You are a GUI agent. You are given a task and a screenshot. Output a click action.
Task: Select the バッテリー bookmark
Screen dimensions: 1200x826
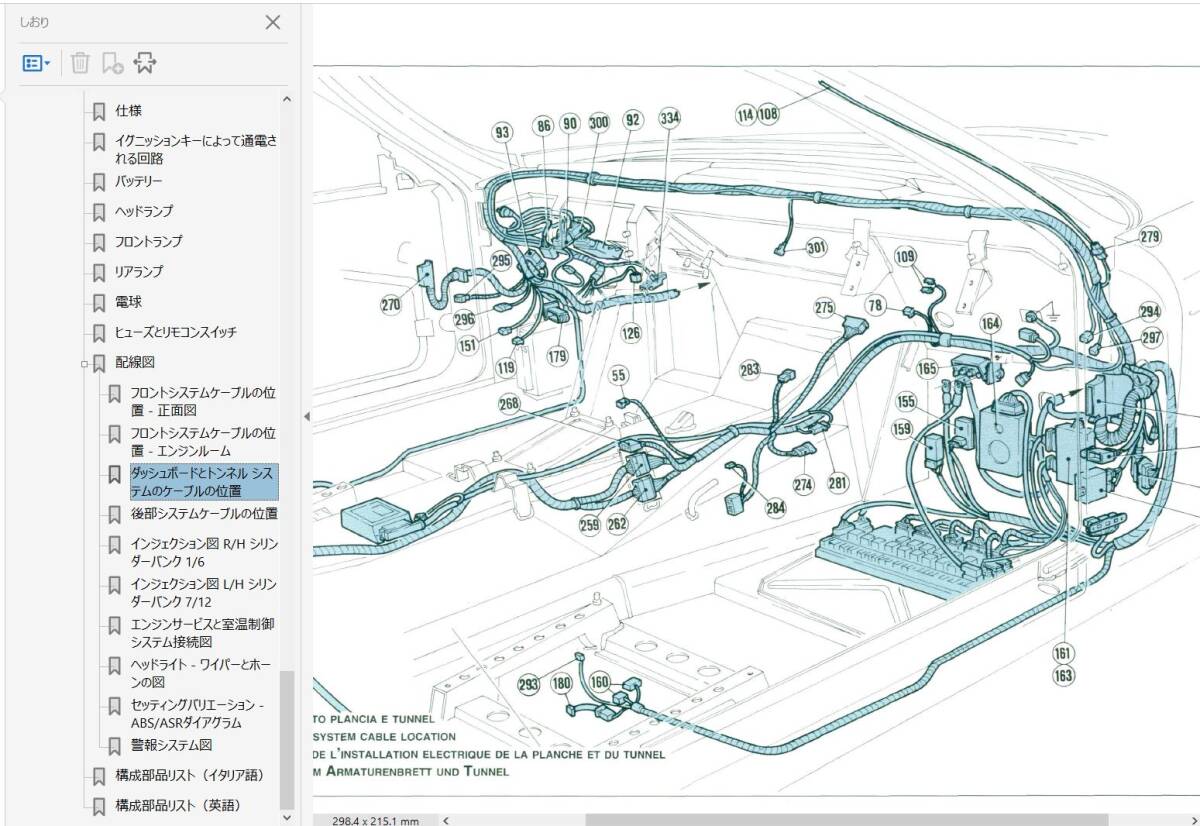138,181
